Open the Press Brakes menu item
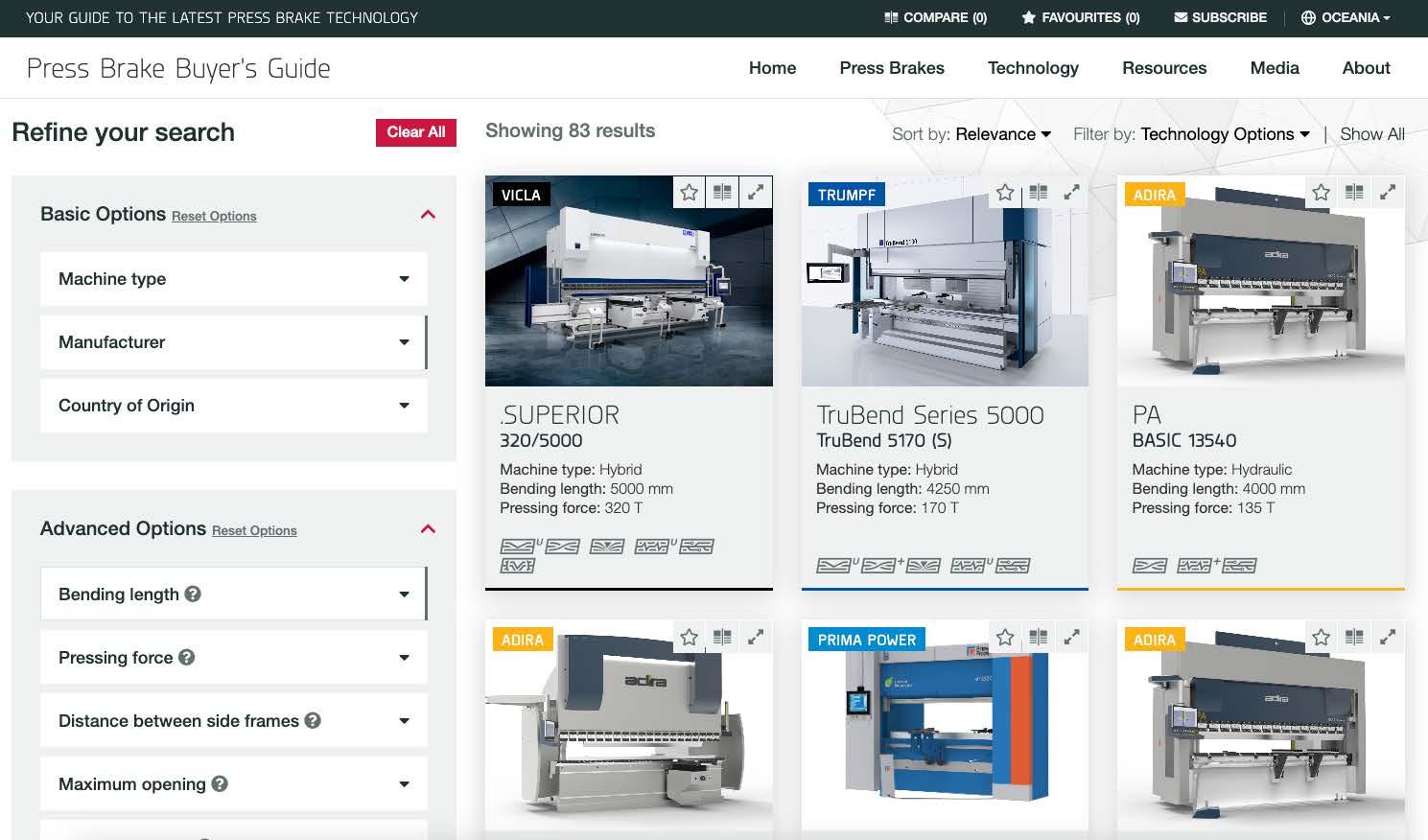Viewport: 1428px width, 840px height. coord(892,68)
